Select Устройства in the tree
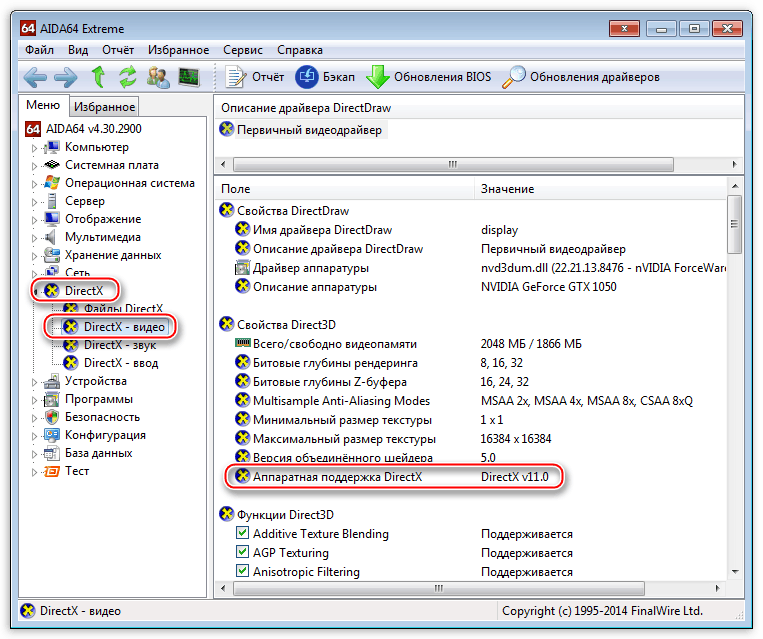The width and height of the screenshot is (763, 639). pos(86,381)
